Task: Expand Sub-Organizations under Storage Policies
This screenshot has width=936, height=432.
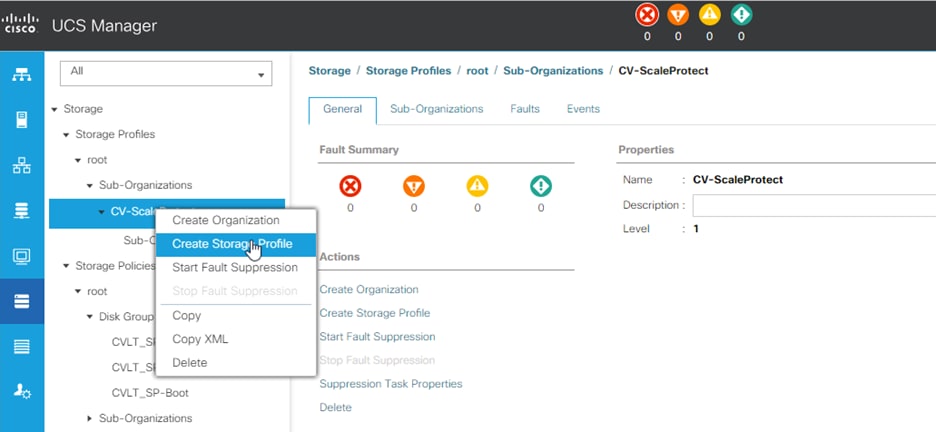Action: point(90,418)
